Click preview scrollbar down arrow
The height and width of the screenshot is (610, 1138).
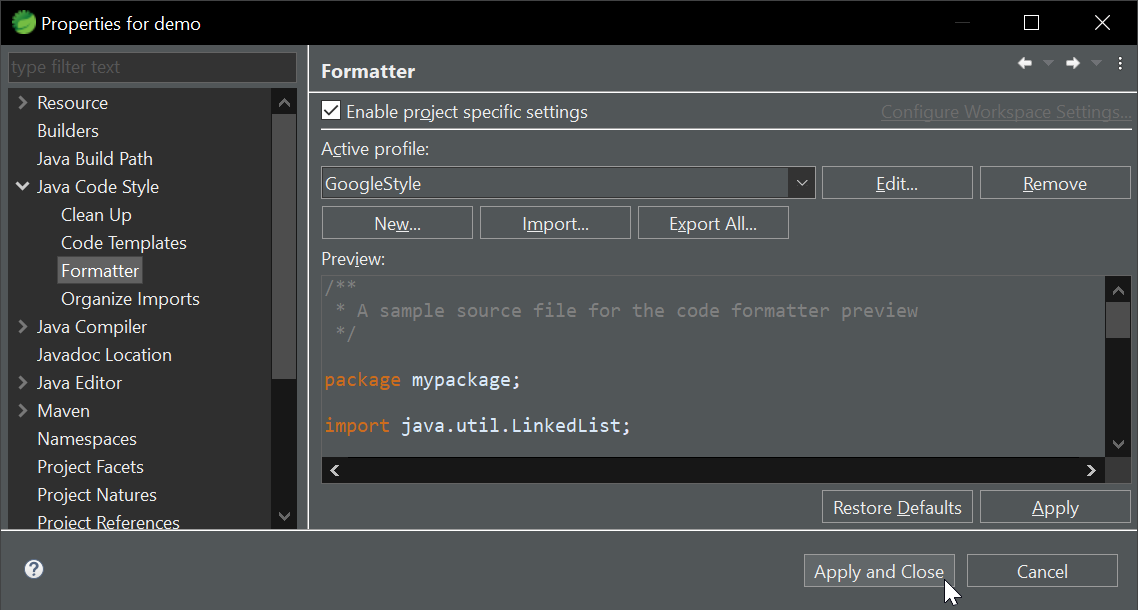coord(1118,444)
